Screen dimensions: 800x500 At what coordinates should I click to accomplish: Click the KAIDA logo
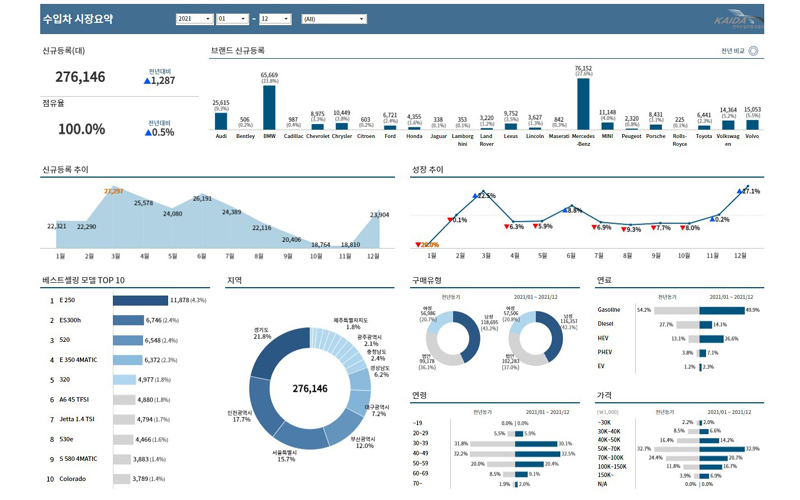pyautogui.click(x=739, y=19)
